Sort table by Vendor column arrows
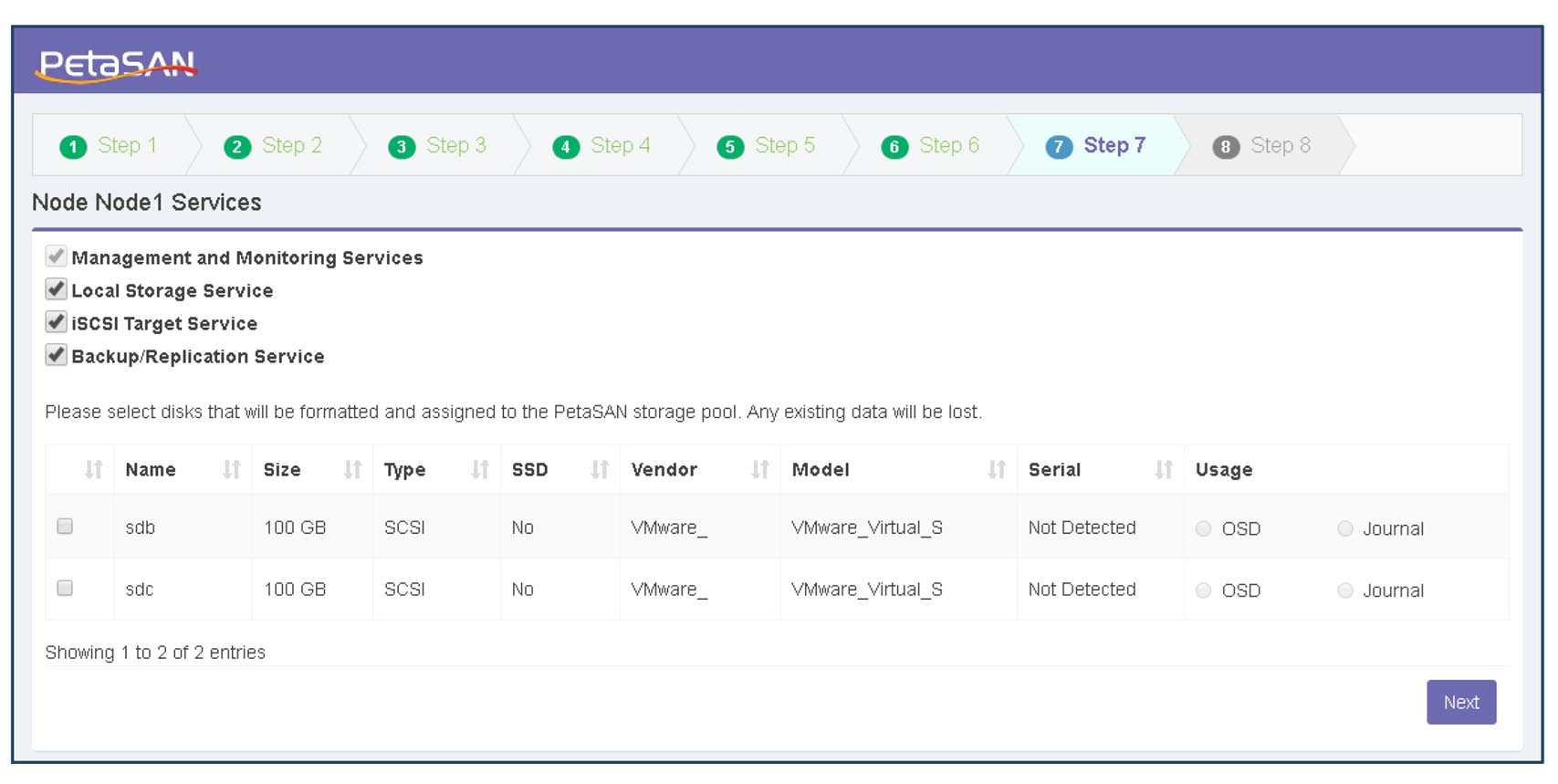This screenshot has height=784, width=1558. (x=759, y=470)
